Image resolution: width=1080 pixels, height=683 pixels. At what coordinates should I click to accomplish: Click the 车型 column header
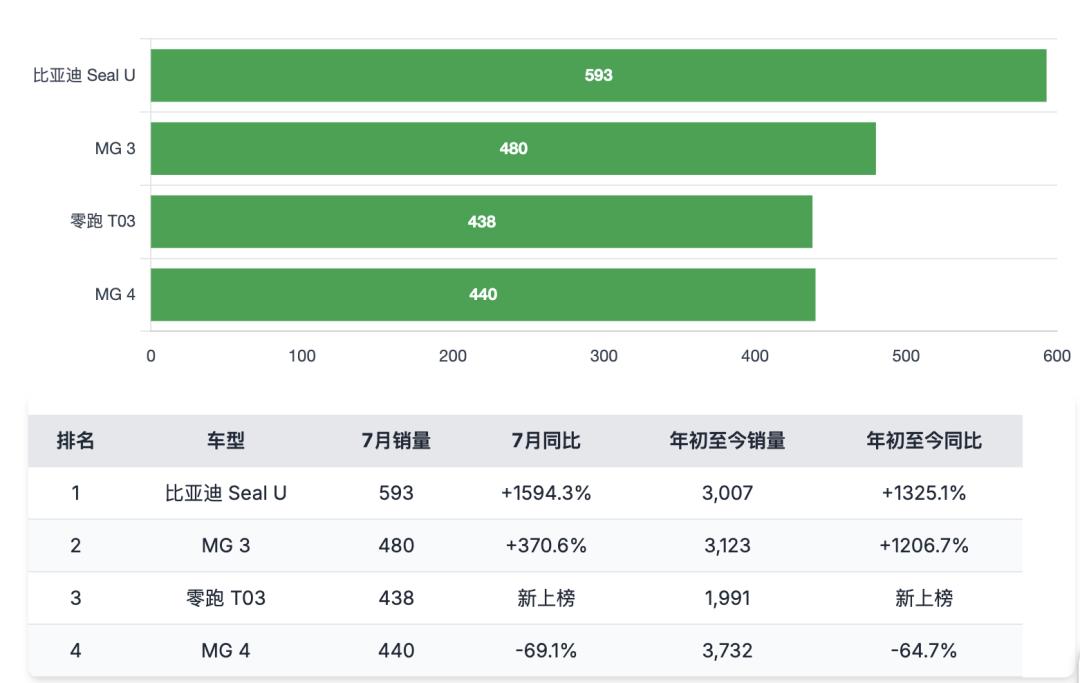tap(226, 441)
